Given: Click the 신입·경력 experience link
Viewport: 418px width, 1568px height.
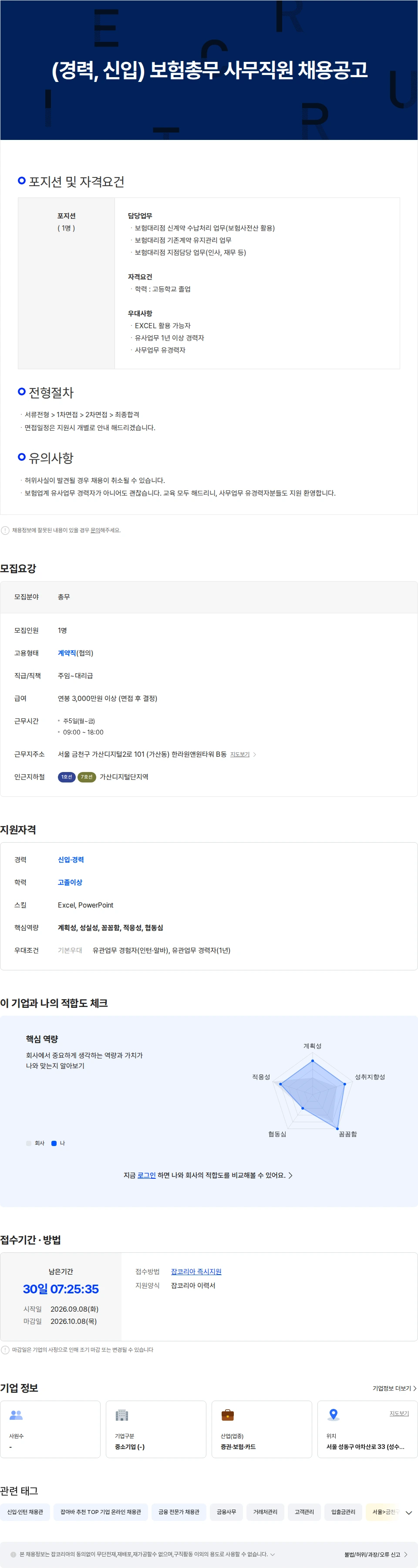Looking at the screenshot, I should pos(71,860).
